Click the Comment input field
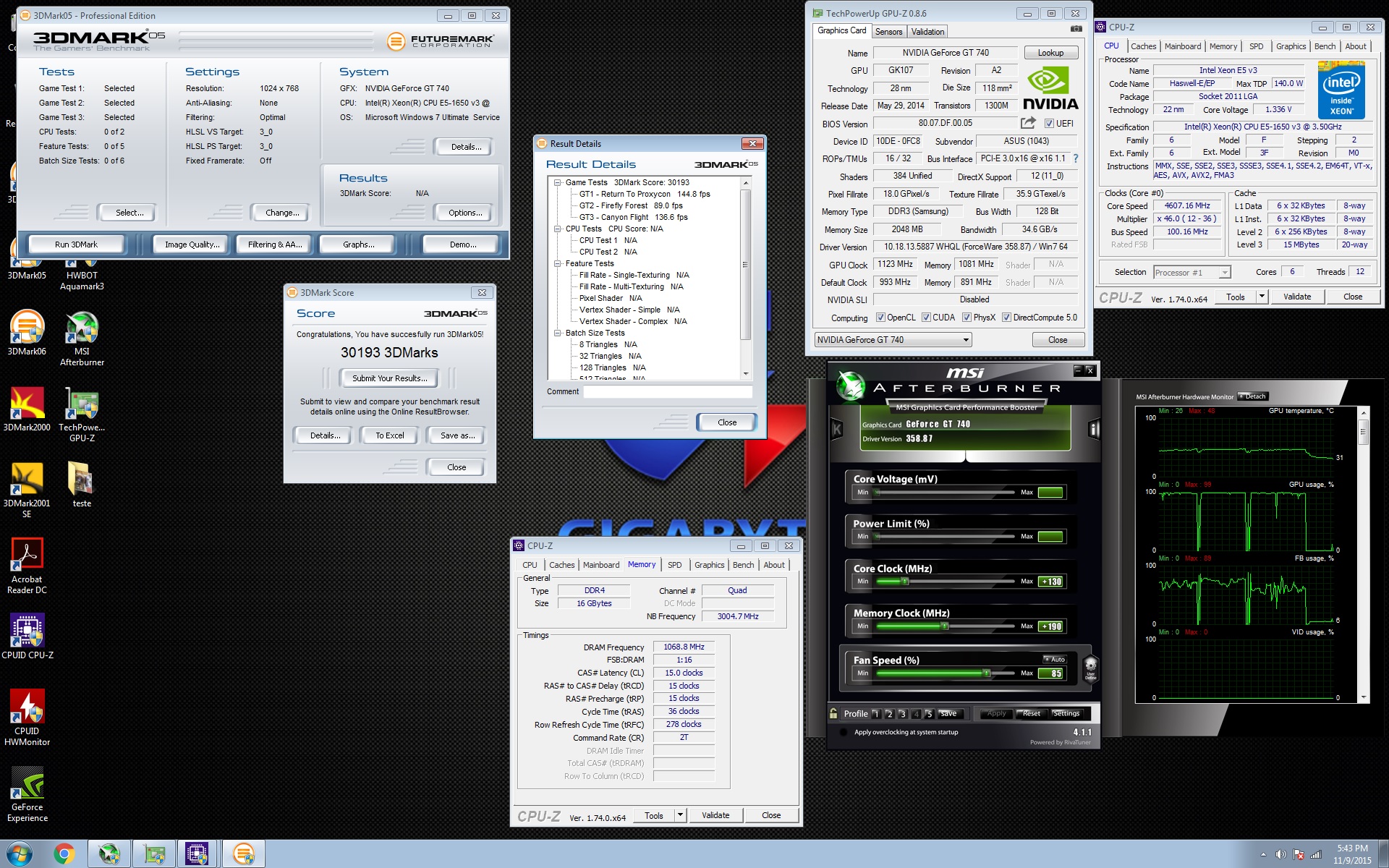The width and height of the screenshot is (1389, 868). (x=668, y=391)
